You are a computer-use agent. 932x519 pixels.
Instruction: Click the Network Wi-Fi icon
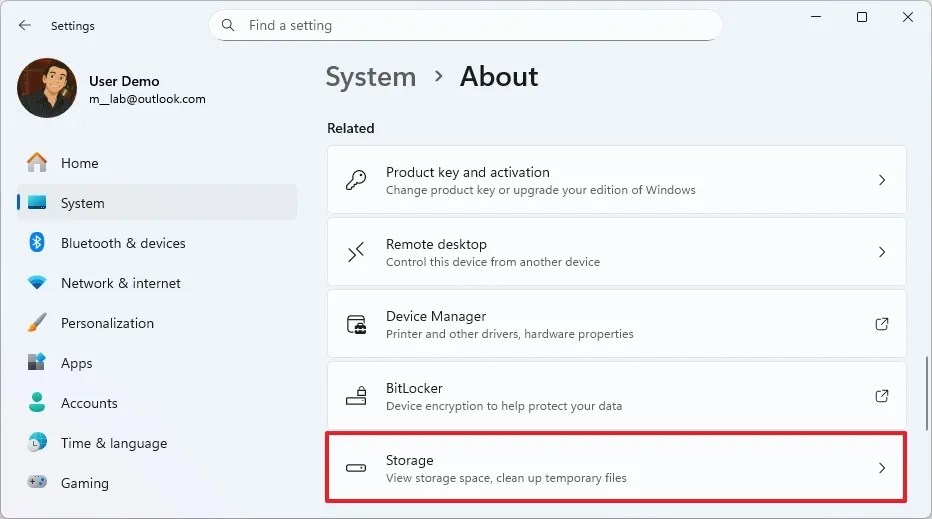(37, 282)
